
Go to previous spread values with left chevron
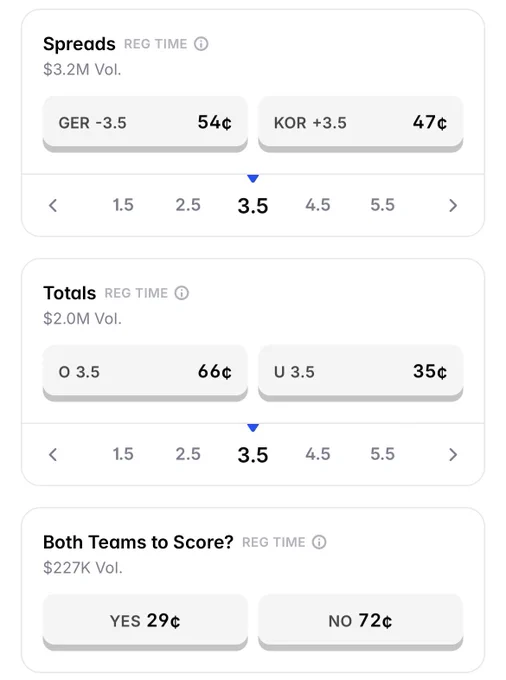(53, 205)
